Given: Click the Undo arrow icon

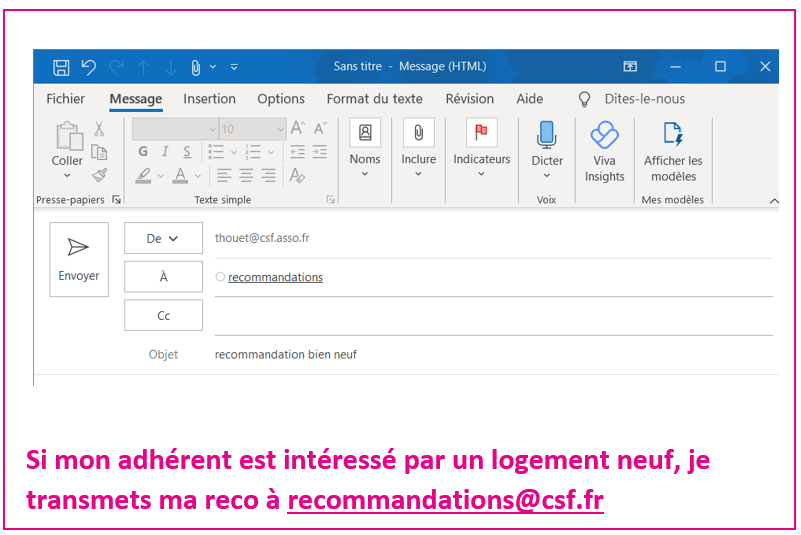Looking at the screenshot, I should pyautogui.click(x=88, y=67).
